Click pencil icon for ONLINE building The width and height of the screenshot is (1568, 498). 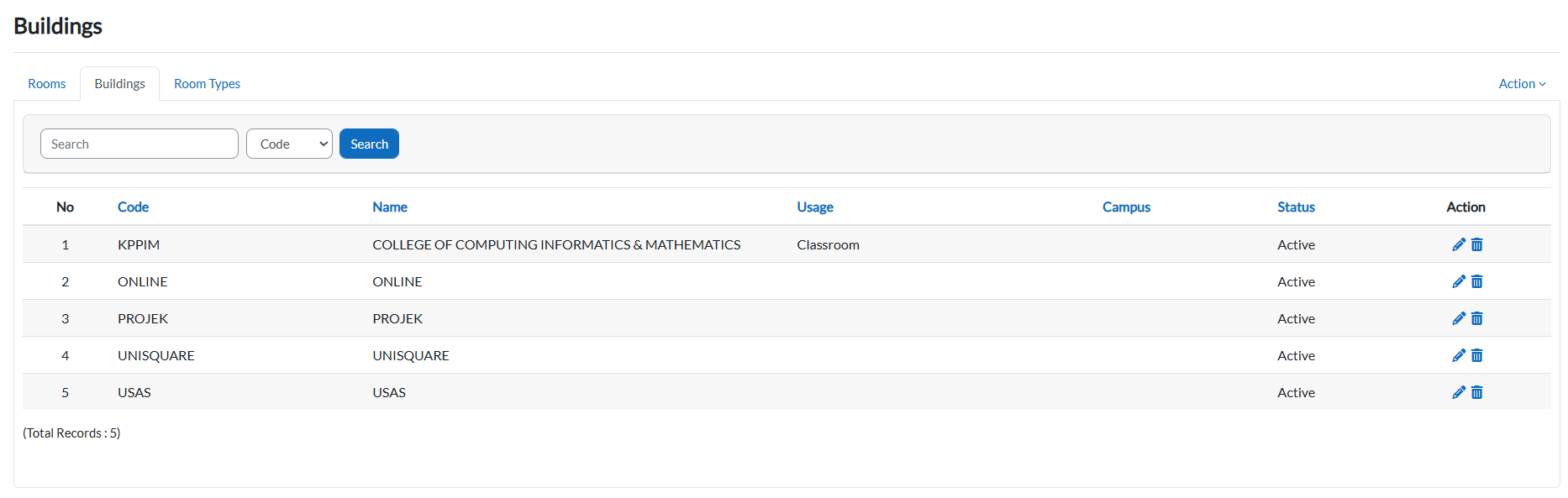click(x=1458, y=281)
